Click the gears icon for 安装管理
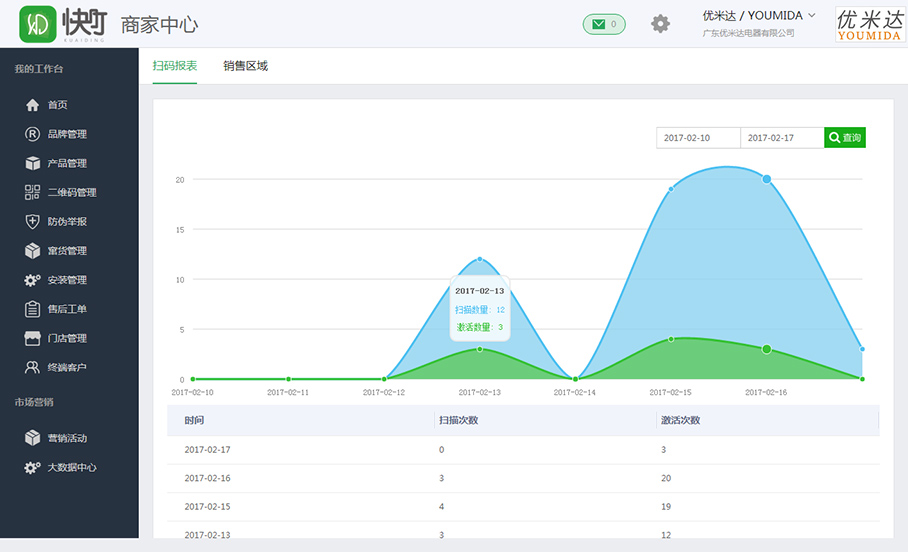908x552 pixels. click(32, 280)
